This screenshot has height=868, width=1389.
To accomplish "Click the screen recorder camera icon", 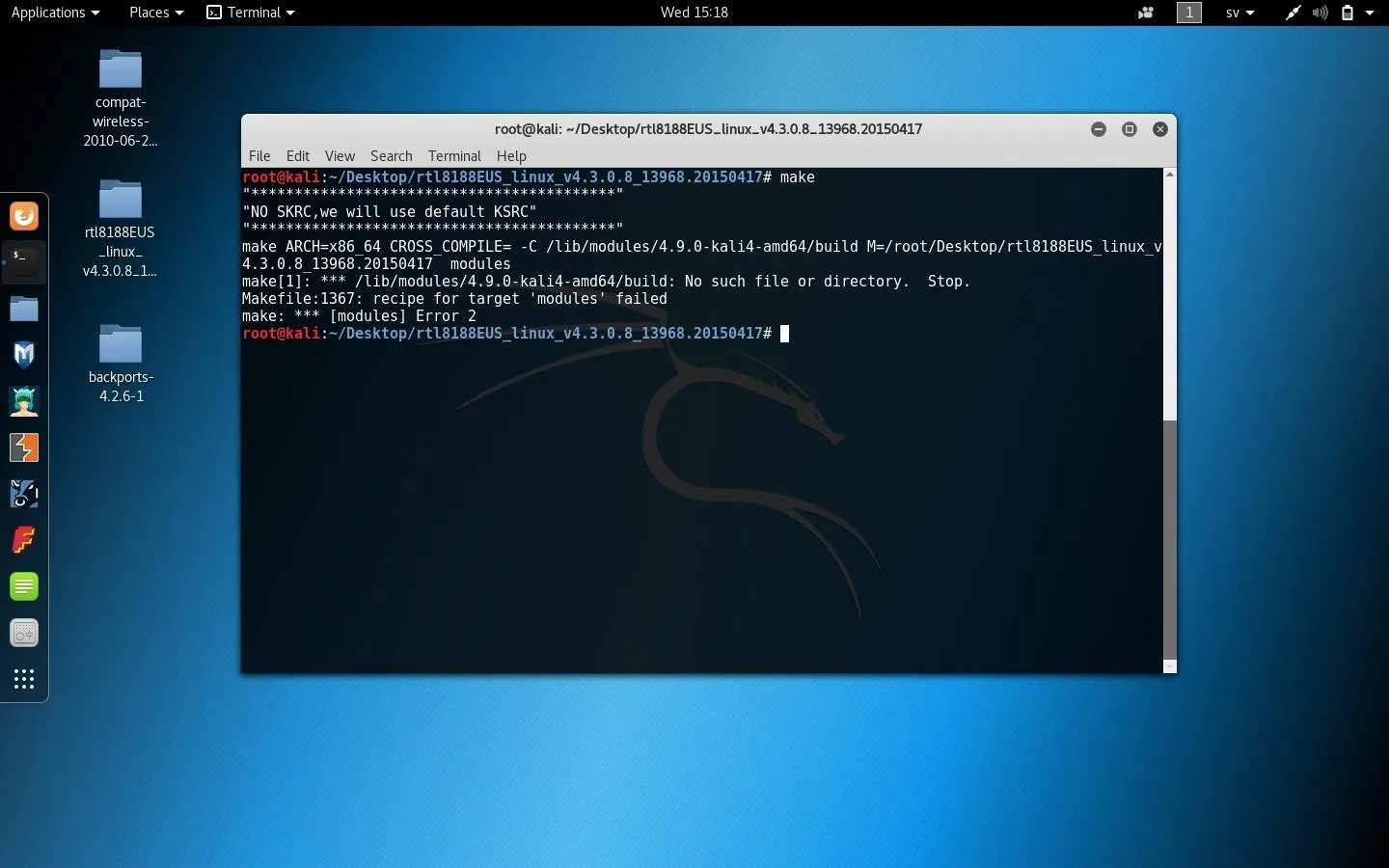I will pyautogui.click(x=1146, y=13).
